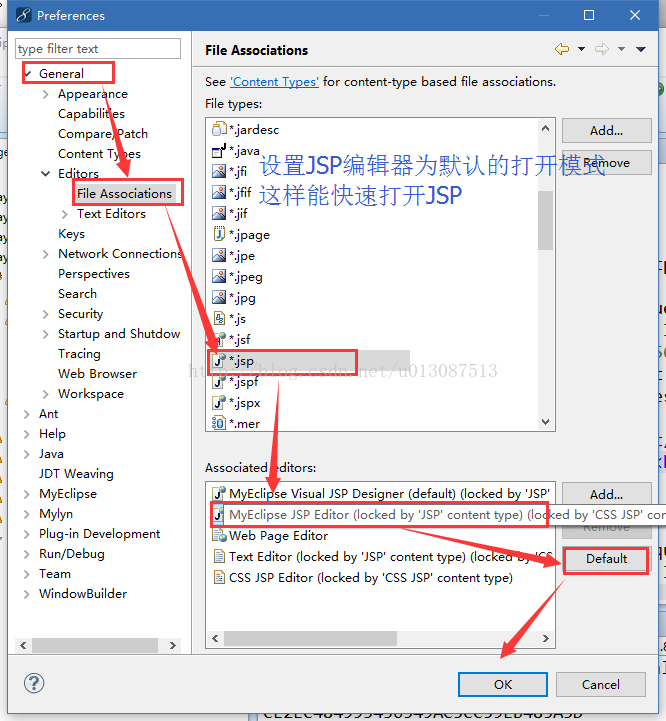Click the forward navigation arrow icon

click(x=602, y=49)
